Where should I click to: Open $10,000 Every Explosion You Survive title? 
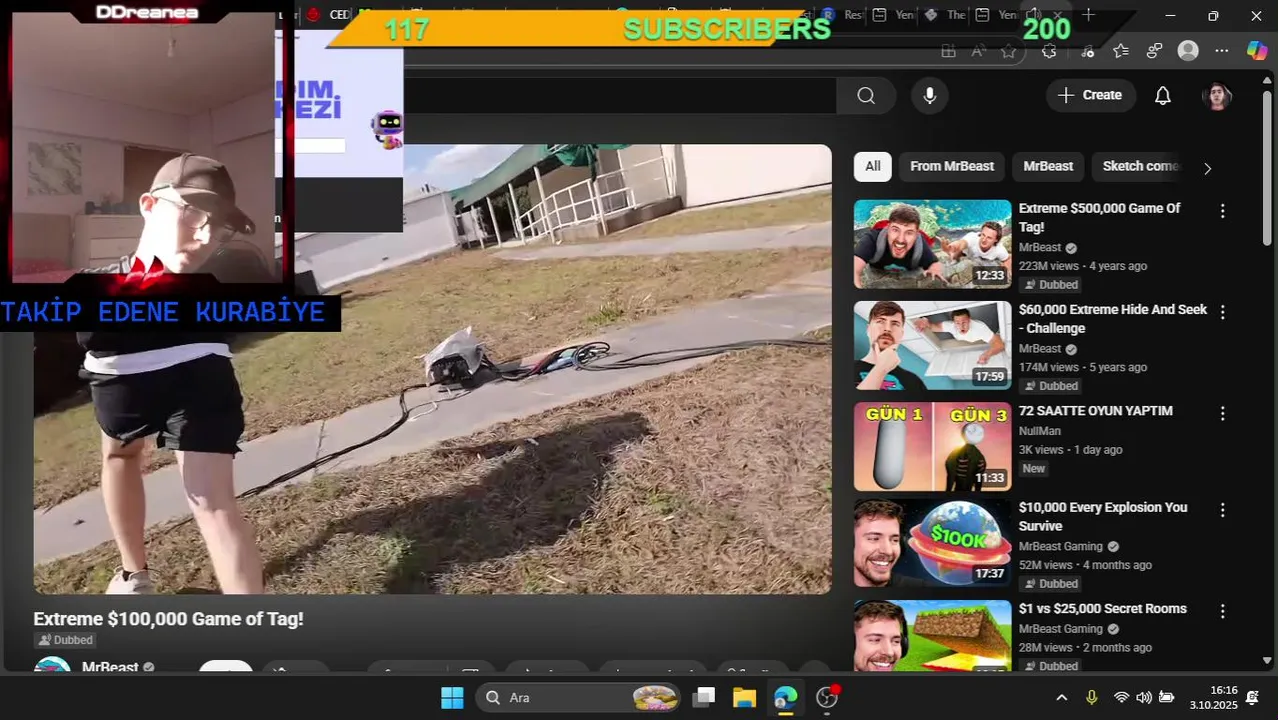[x=1103, y=516]
